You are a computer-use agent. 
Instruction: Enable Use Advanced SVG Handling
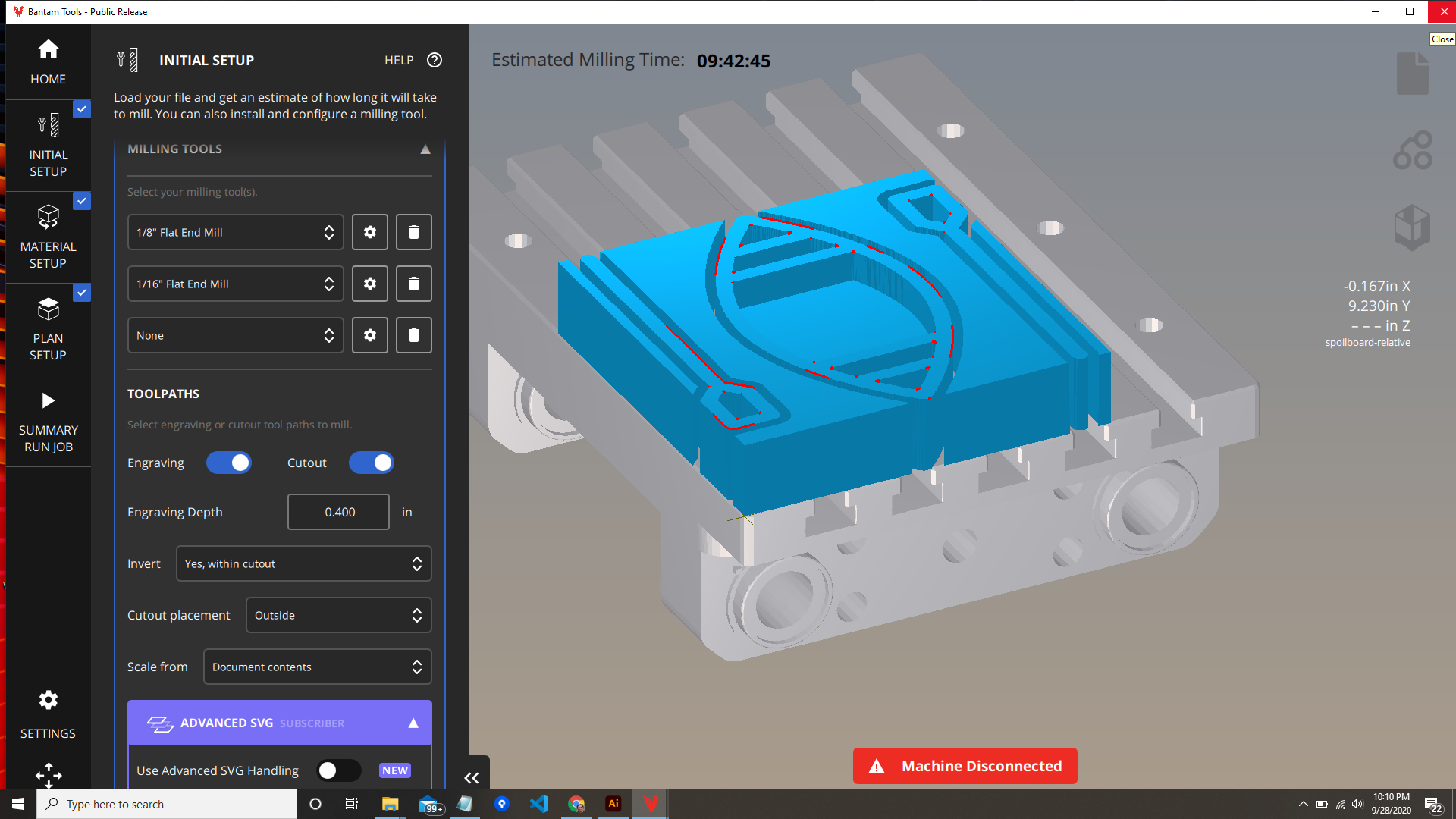pyautogui.click(x=339, y=770)
